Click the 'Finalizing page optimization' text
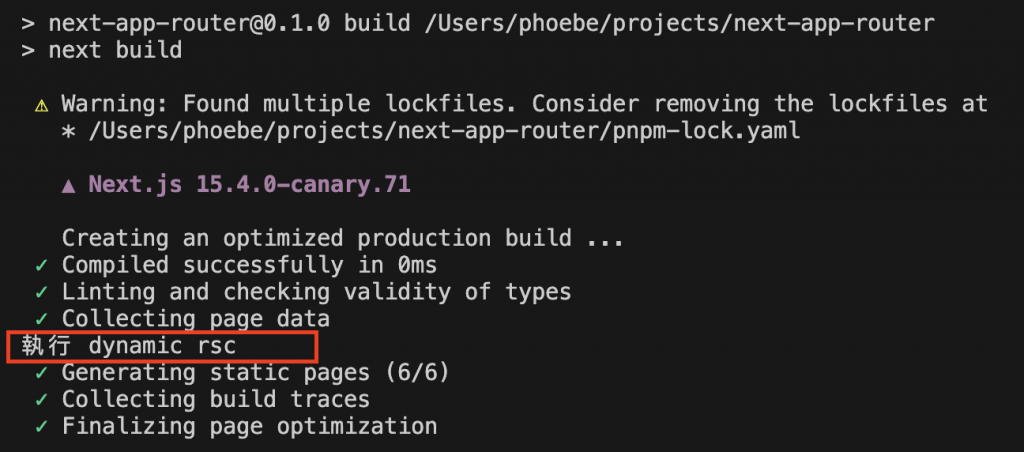1024x452 pixels. [x=249, y=427]
